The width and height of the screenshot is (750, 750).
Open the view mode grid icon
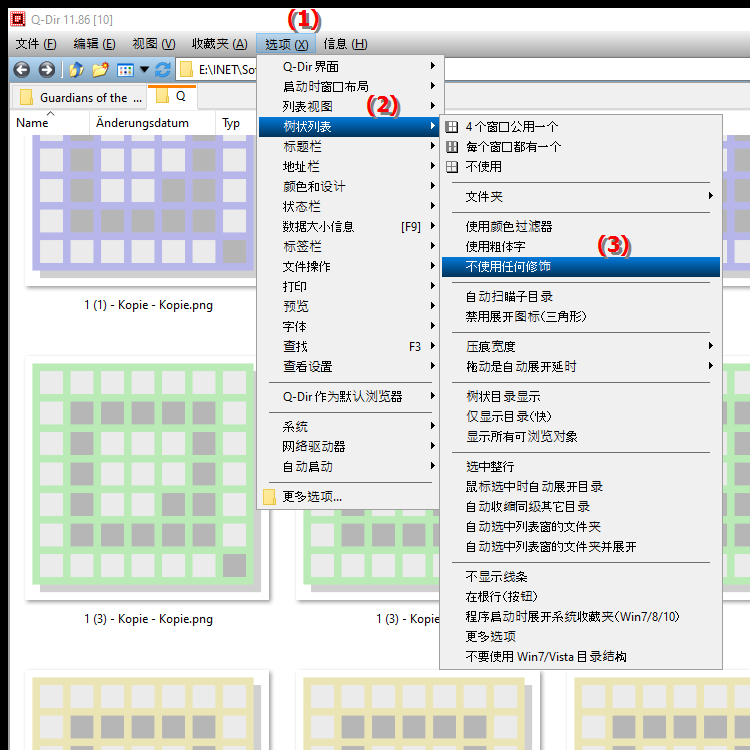[125, 70]
